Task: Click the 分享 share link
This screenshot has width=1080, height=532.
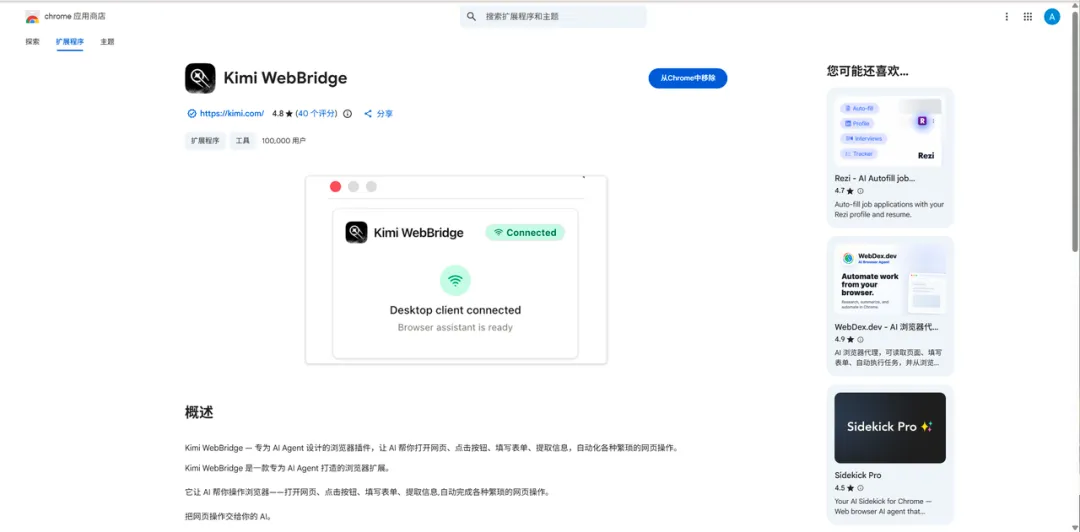Action: point(384,114)
